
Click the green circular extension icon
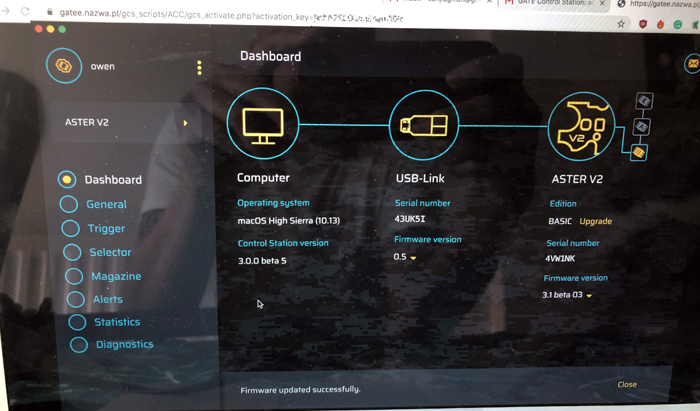[678, 25]
